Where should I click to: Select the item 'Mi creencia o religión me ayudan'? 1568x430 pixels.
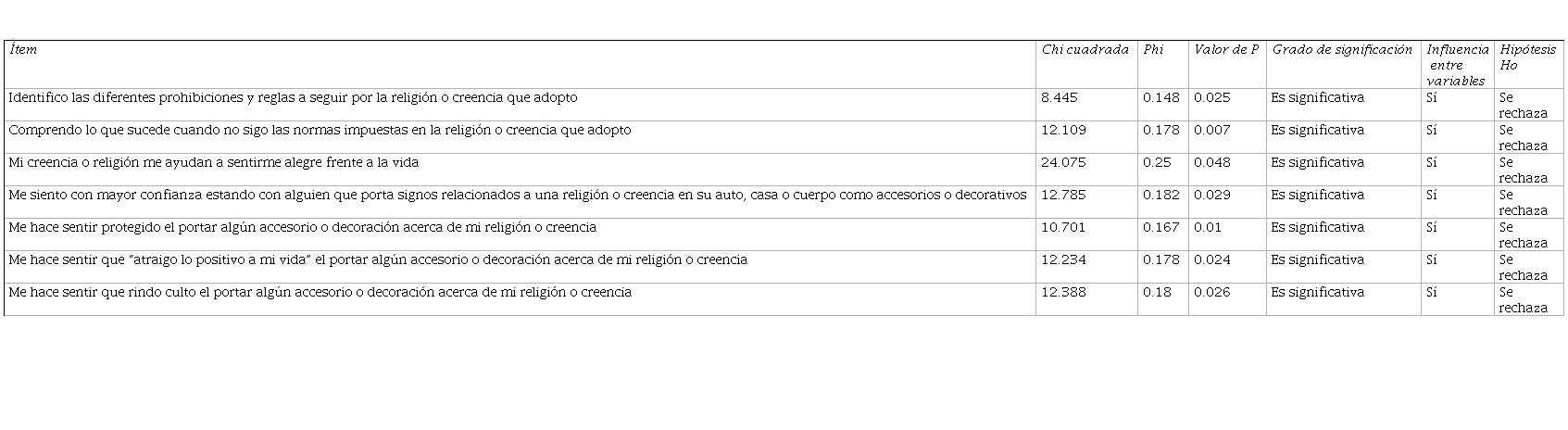click(213, 162)
